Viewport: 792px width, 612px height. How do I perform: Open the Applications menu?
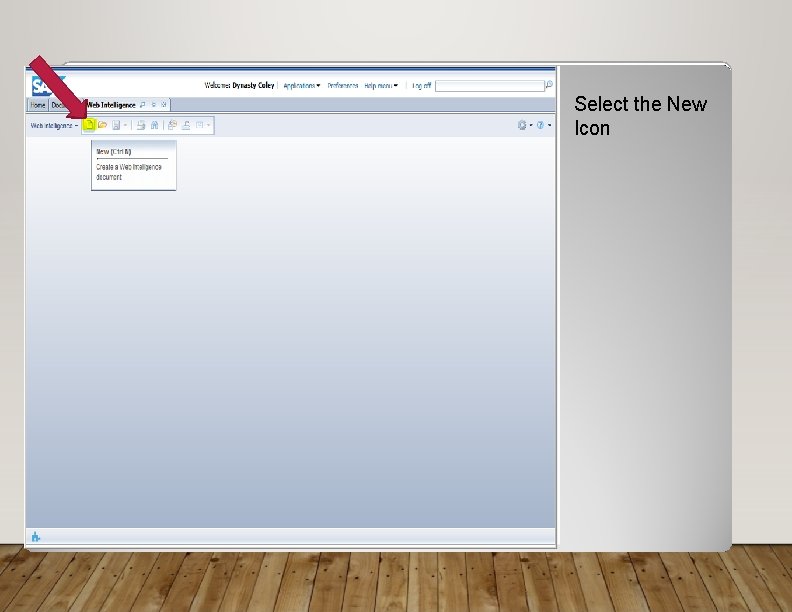(302, 86)
